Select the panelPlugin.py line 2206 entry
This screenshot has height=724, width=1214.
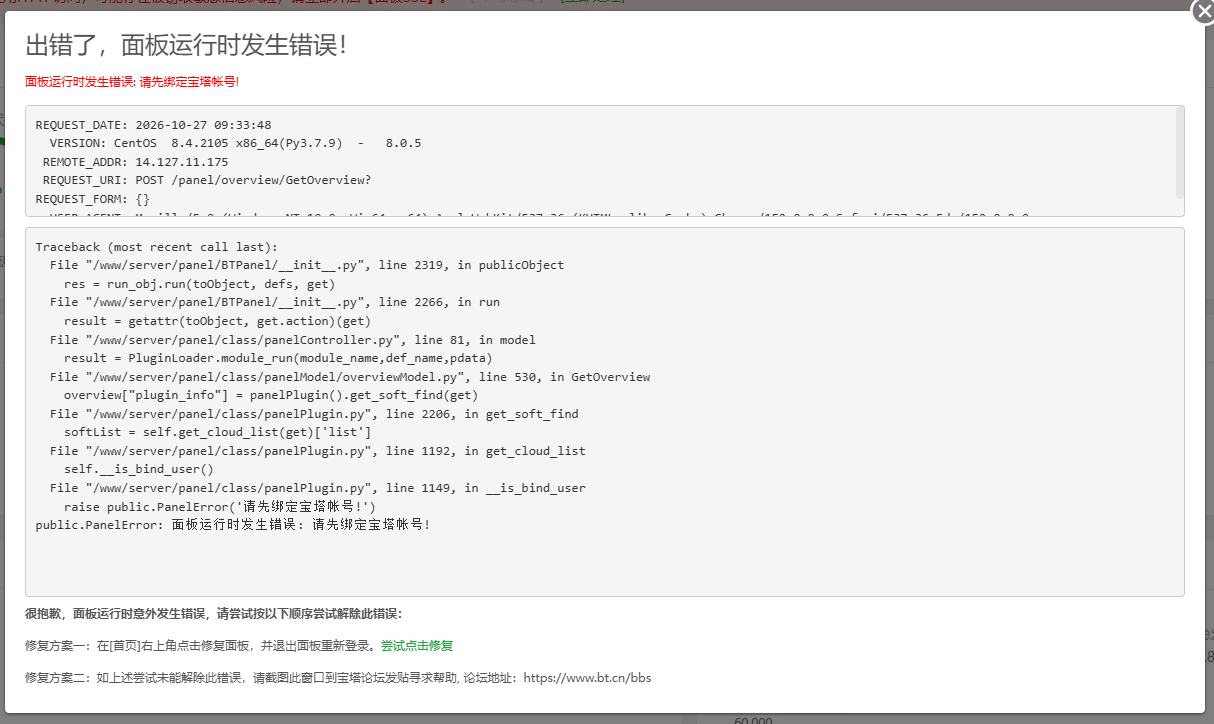pos(314,414)
